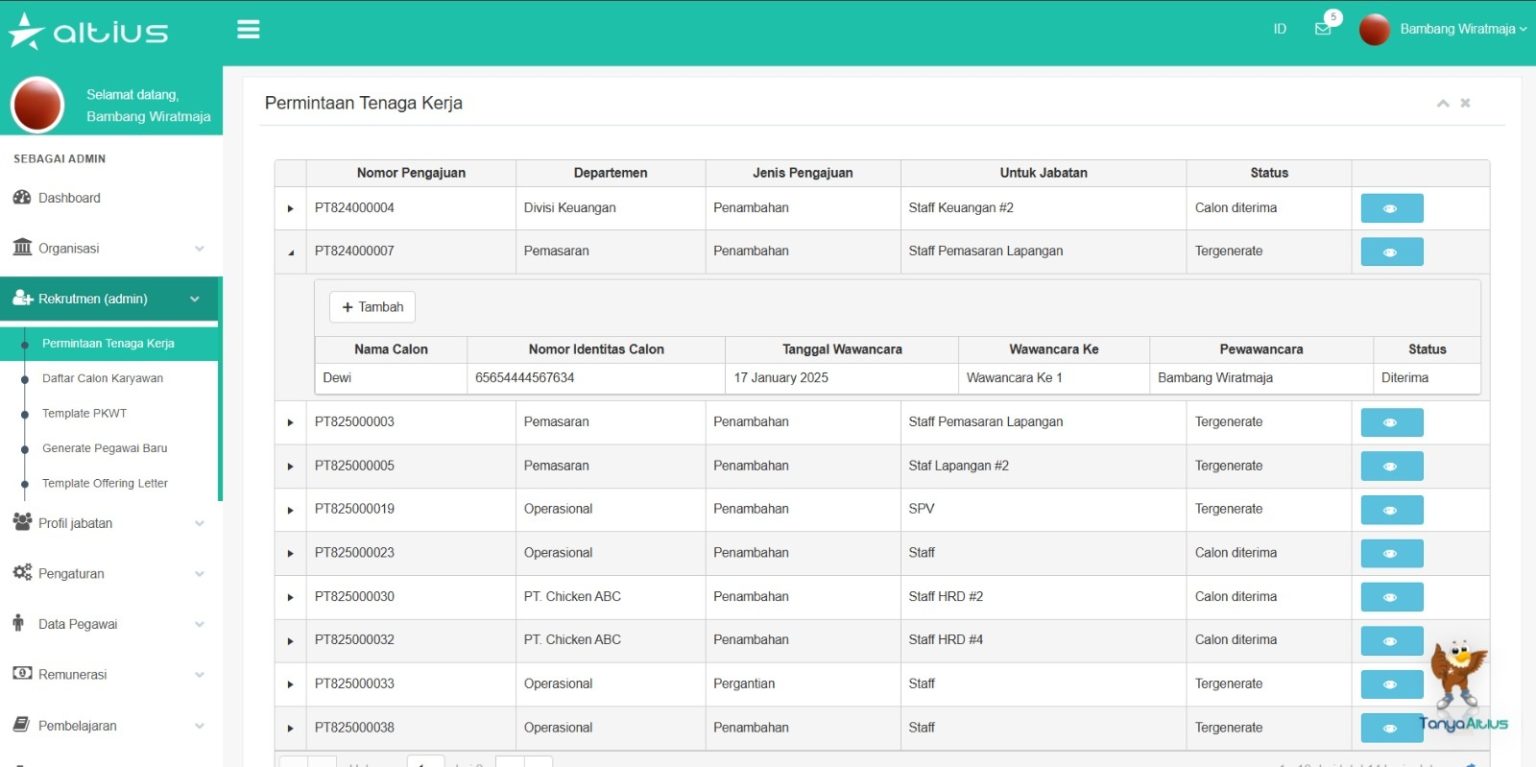Screen dimensions: 1536x767
Task: Close the Permintaan Tenaga Kerja panel
Action: [1465, 103]
